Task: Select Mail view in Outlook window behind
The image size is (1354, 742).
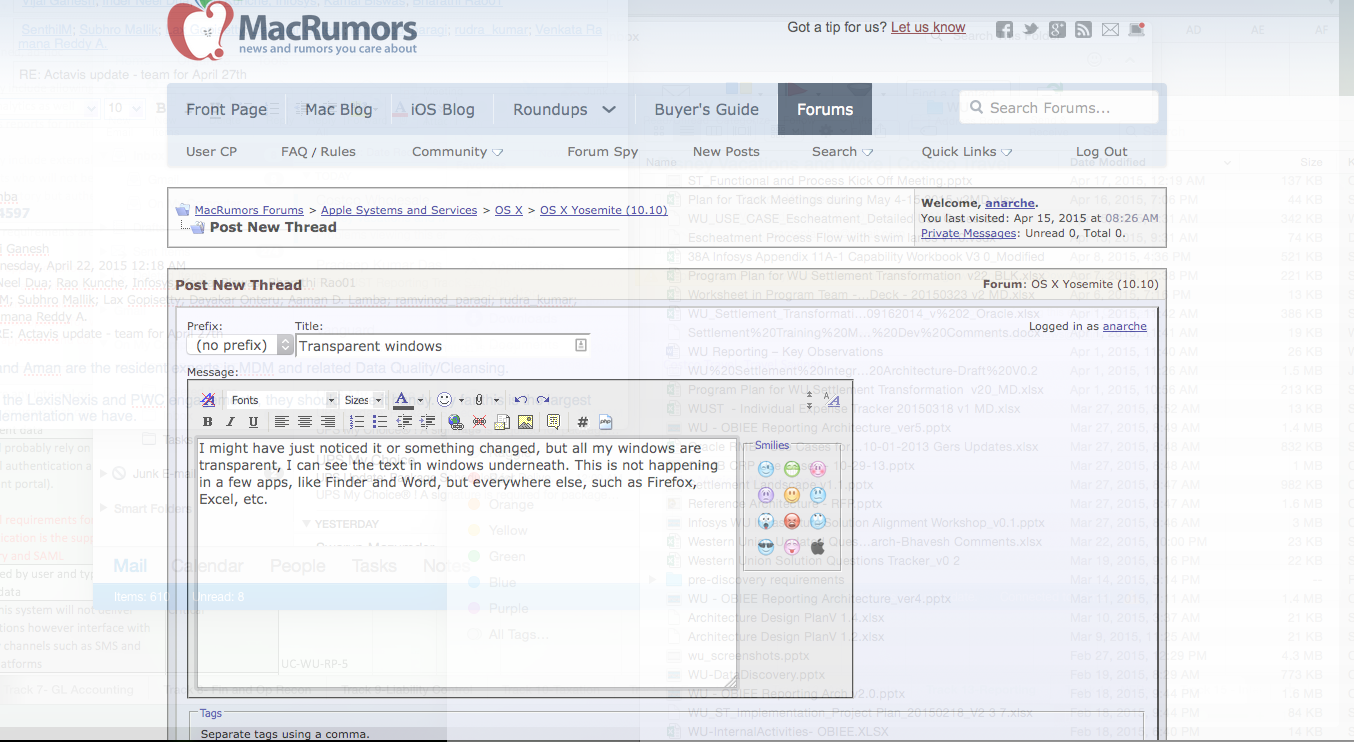Action: point(130,566)
